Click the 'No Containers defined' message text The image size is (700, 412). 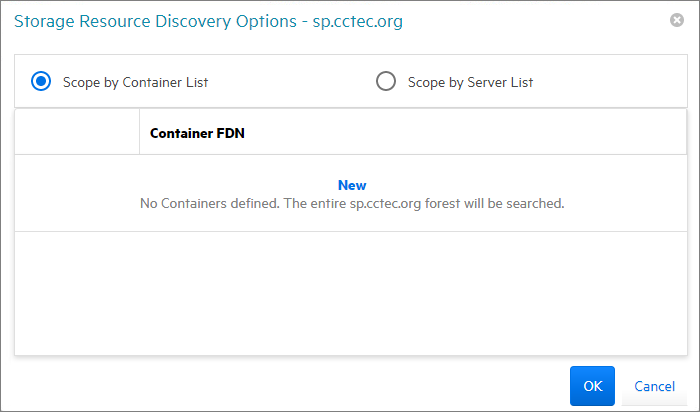point(352,203)
